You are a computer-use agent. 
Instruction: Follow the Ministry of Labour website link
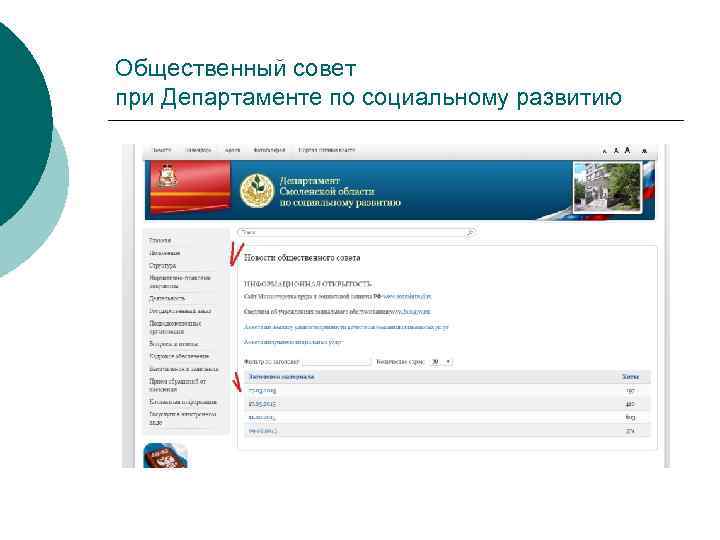coord(407,297)
